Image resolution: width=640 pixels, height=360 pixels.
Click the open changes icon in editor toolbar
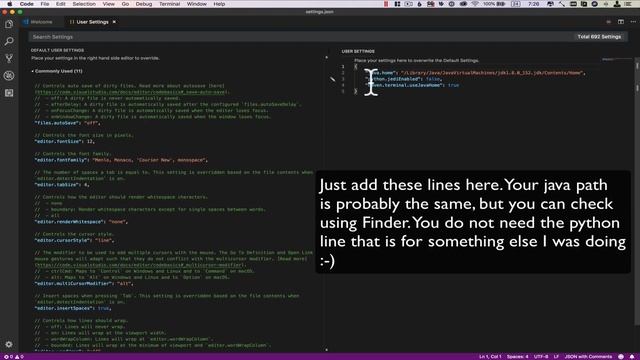coord(609,22)
